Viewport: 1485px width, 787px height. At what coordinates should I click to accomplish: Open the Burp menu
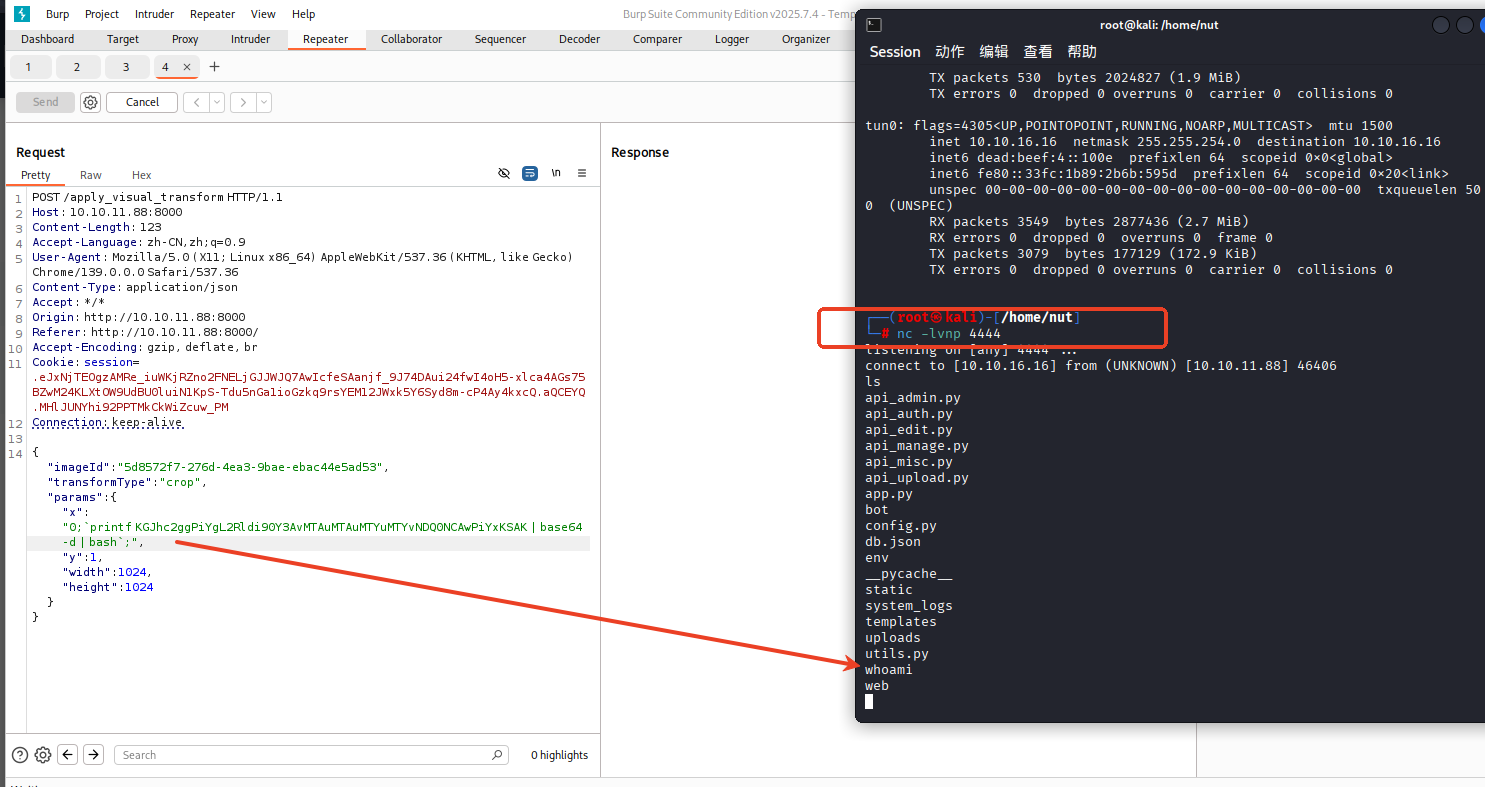57,14
